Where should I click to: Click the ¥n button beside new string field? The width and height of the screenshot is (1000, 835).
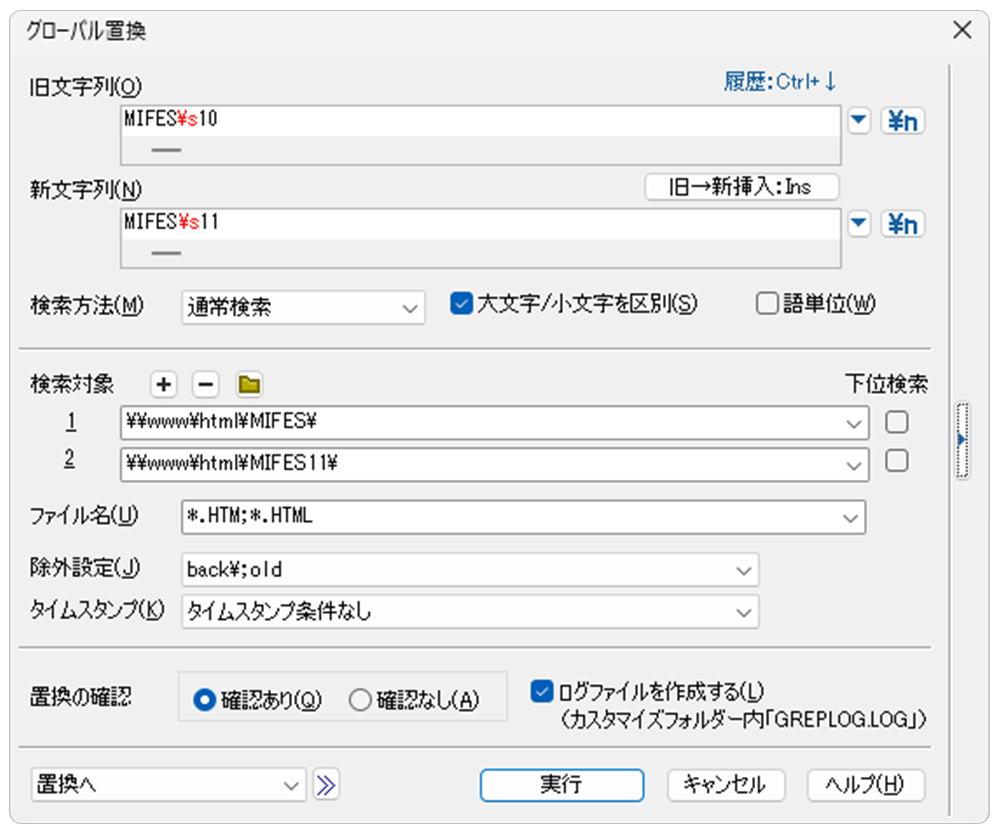tap(902, 225)
